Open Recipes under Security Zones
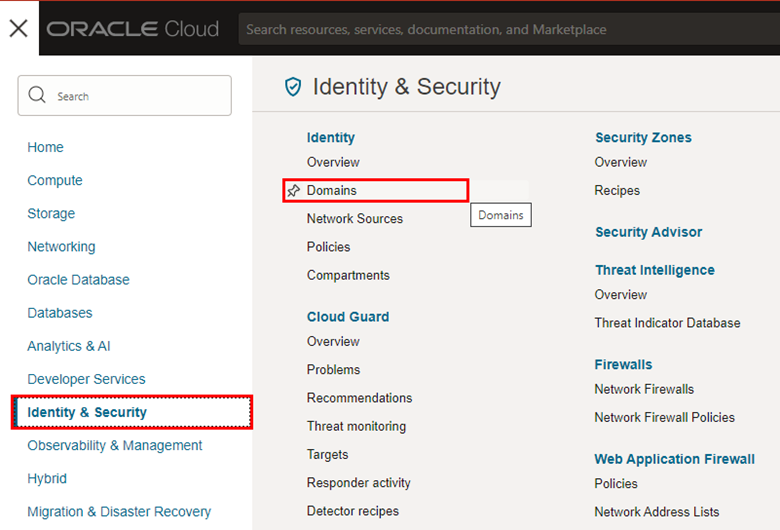This screenshot has height=530, width=780. pyautogui.click(x=617, y=191)
